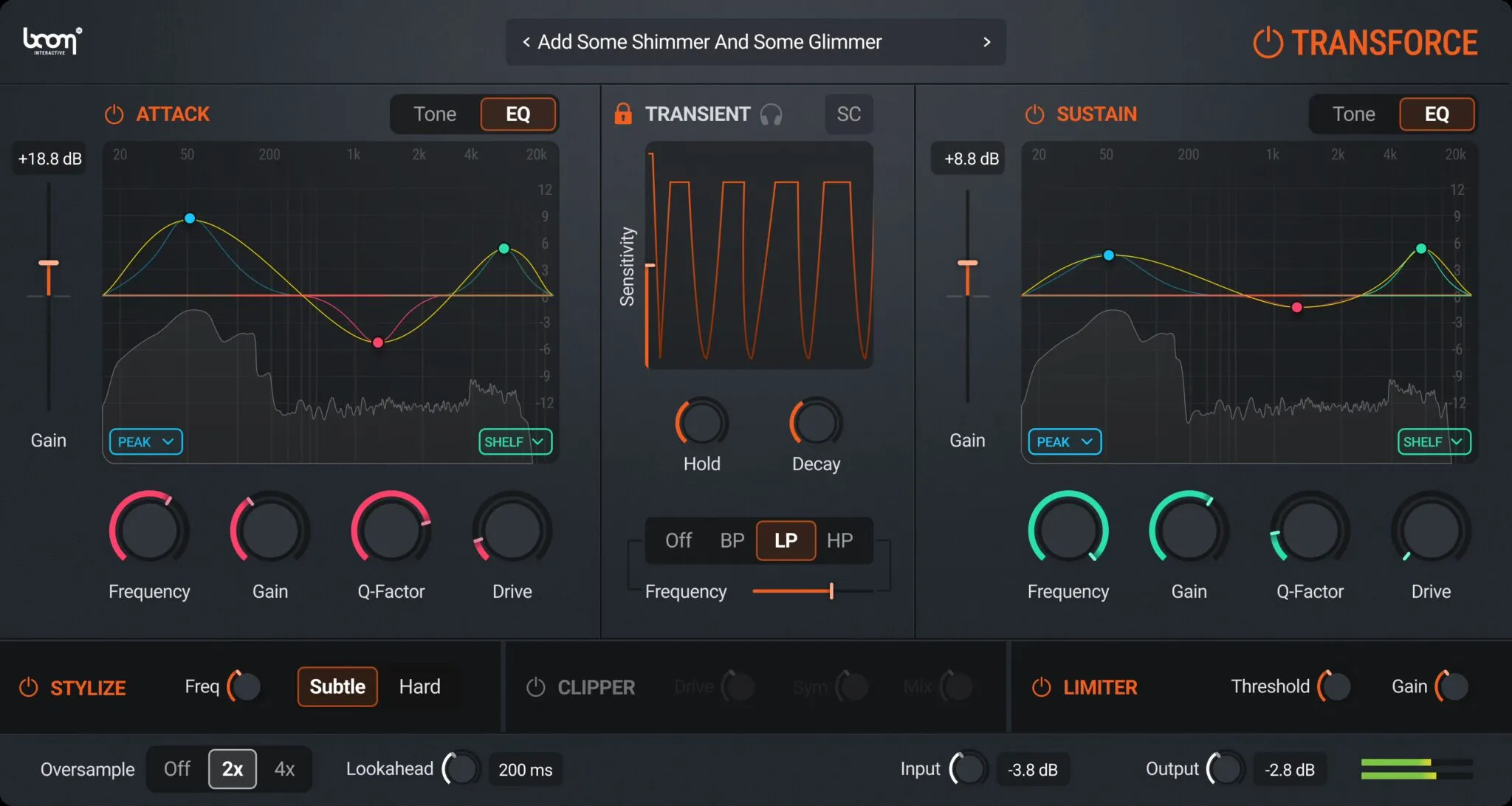1512x806 pixels.
Task: Click the Sustain Gain knob
Action: click(1189, 530)
